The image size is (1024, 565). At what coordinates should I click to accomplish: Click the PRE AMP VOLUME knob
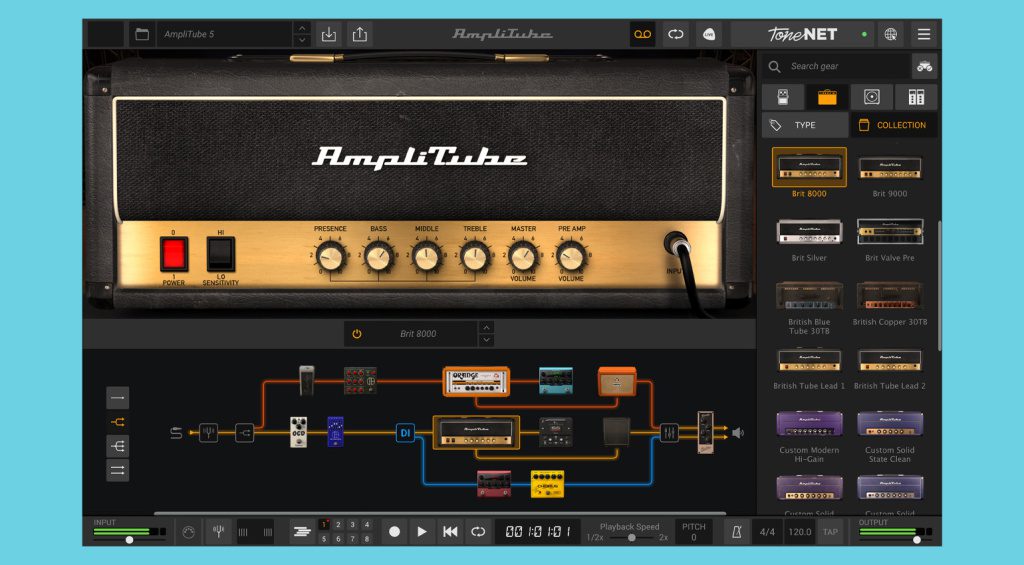click(571, 257)
